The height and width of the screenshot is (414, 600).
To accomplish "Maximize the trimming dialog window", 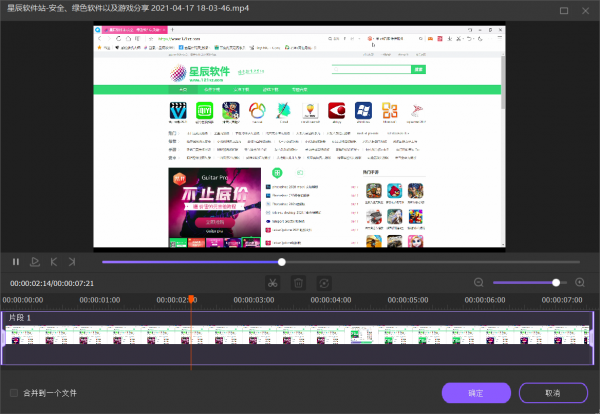I will tap(564, 11).
